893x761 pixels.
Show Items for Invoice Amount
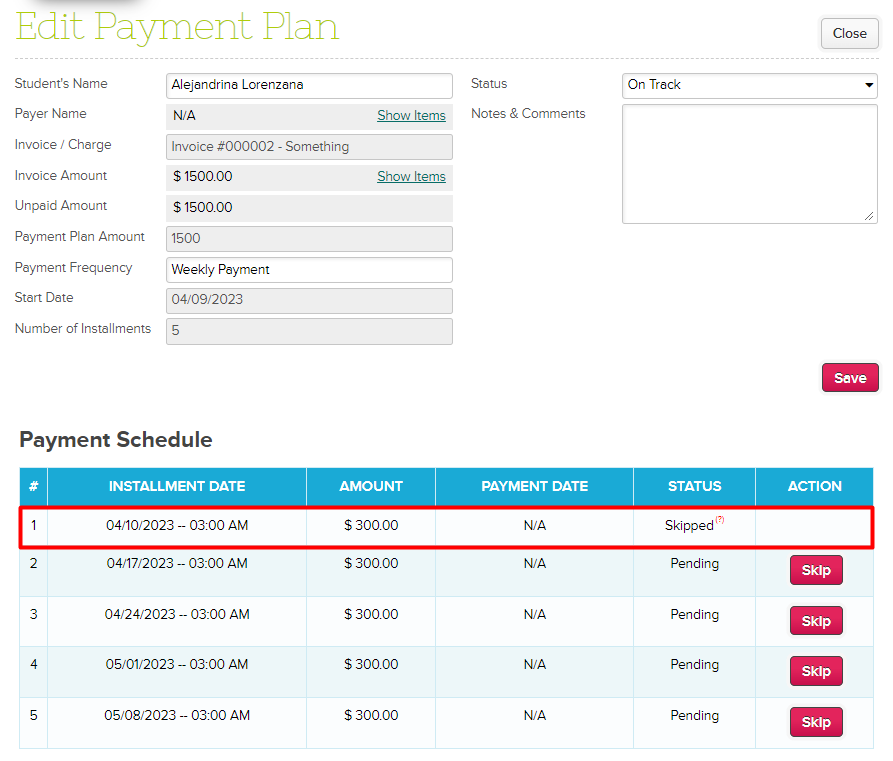click(x=411, y=177)
